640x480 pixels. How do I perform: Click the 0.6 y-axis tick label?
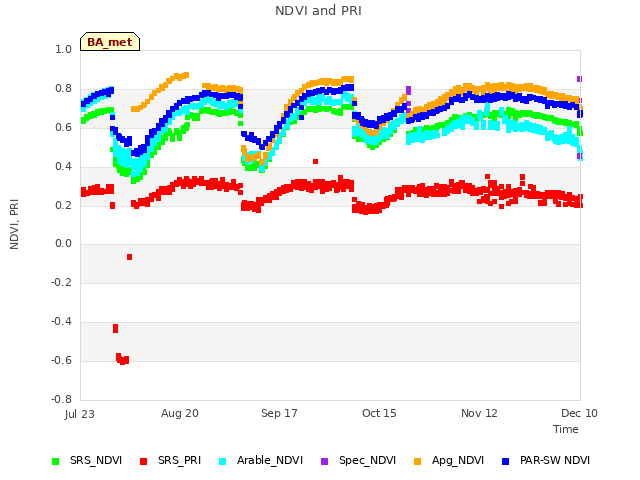pyautogui.click(x=63, y=127)
